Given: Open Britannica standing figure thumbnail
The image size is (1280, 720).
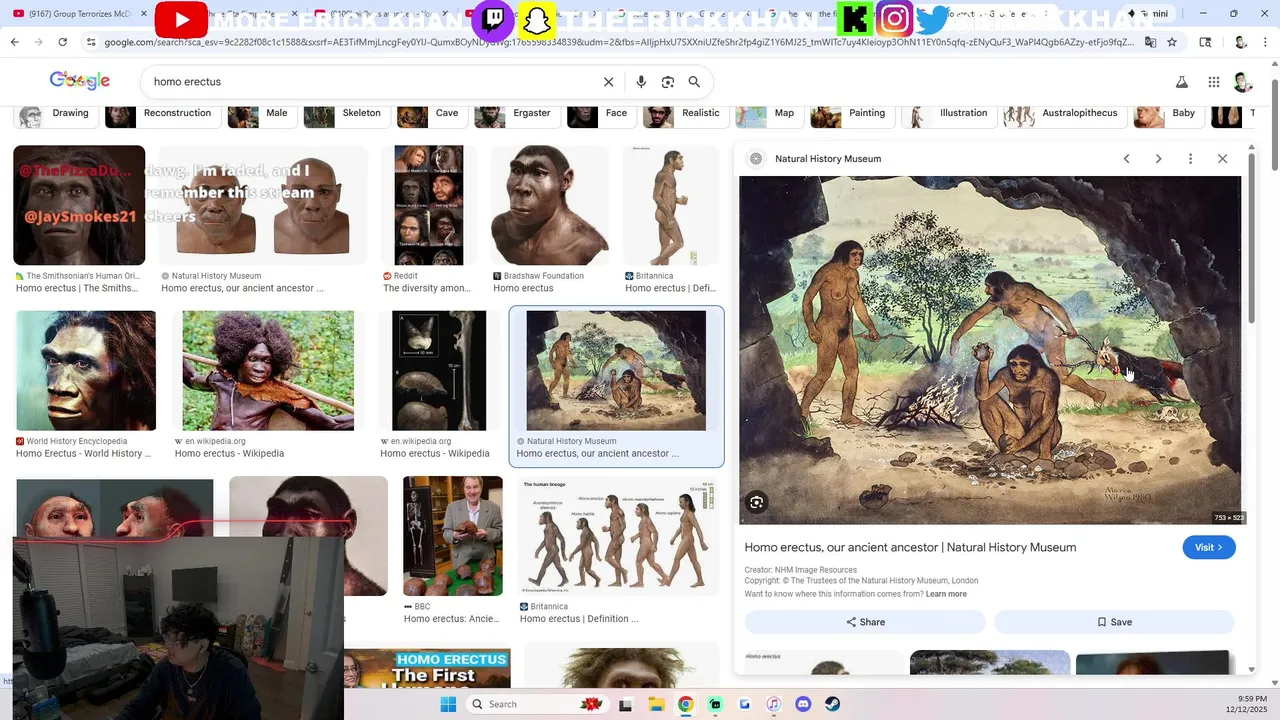Looking at the screenshot, I should (x=671, y=205).
